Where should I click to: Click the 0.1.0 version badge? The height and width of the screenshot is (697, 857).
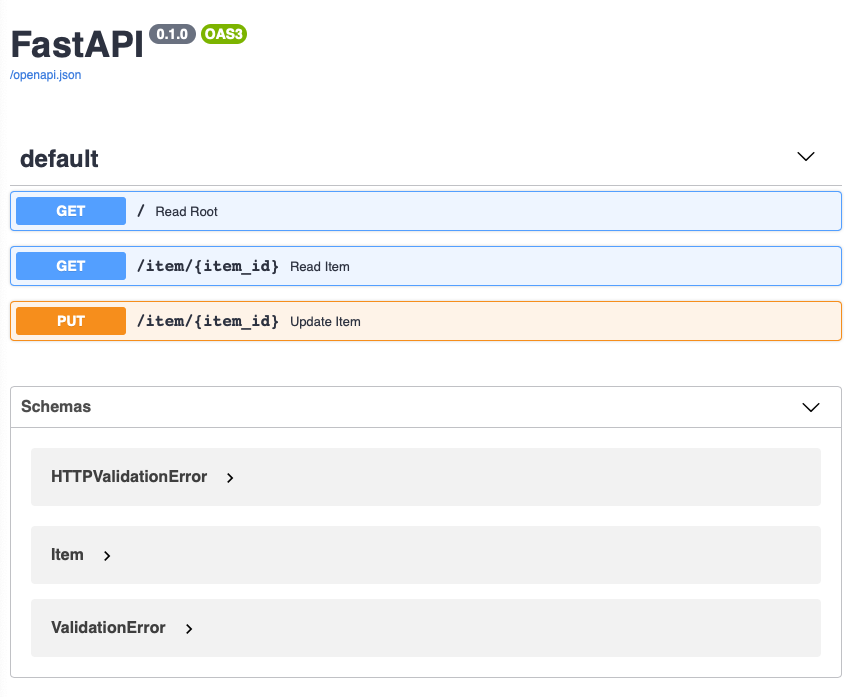click(171, 34)
